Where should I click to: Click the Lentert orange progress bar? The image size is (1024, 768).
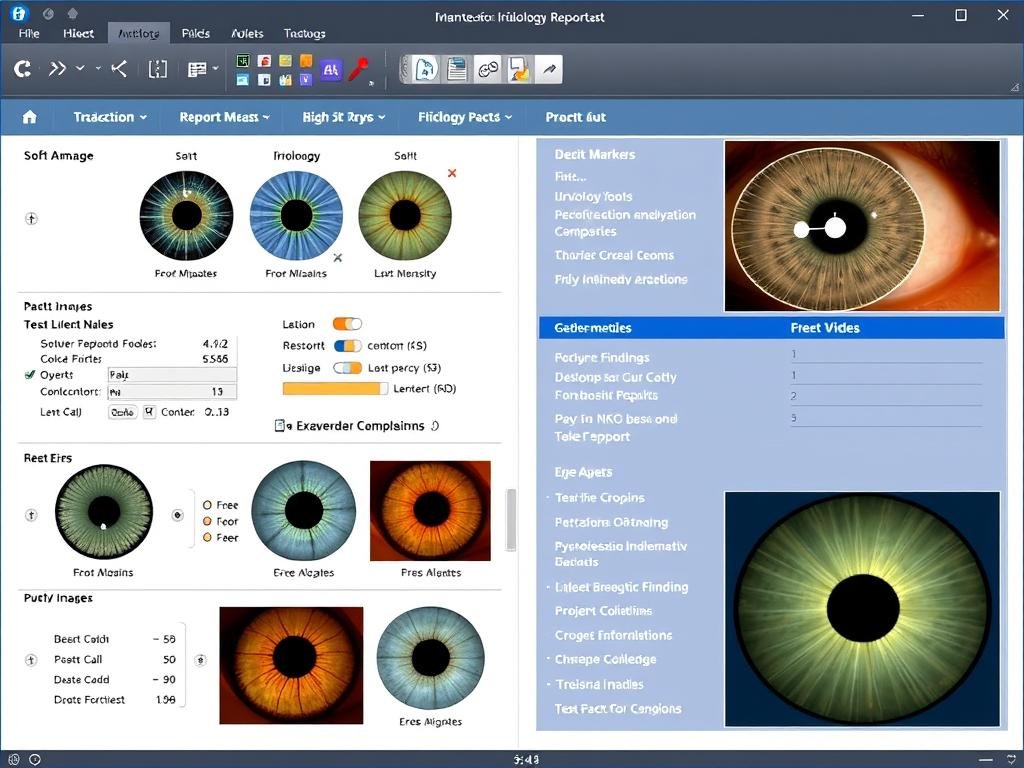(x=335, y=389)
